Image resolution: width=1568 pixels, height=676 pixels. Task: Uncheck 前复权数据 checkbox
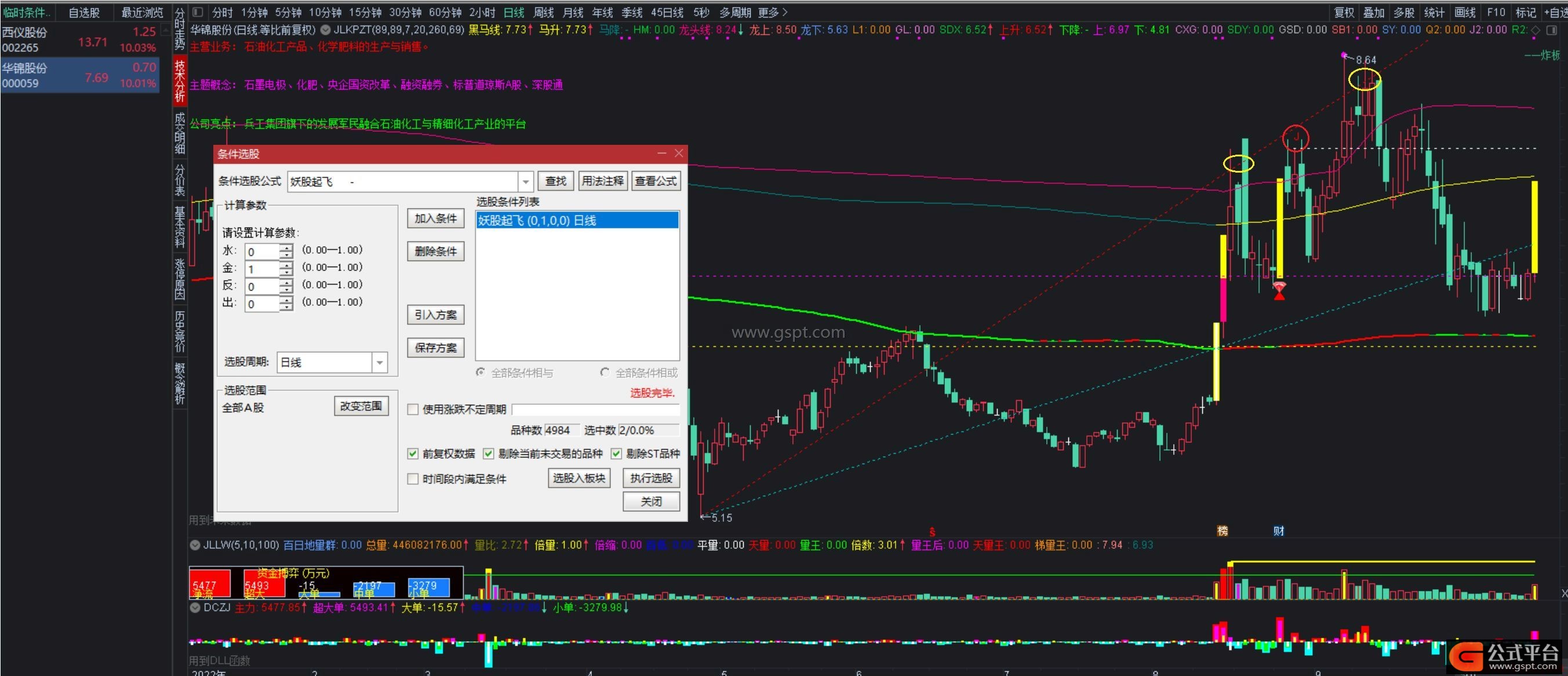[413, 454]
